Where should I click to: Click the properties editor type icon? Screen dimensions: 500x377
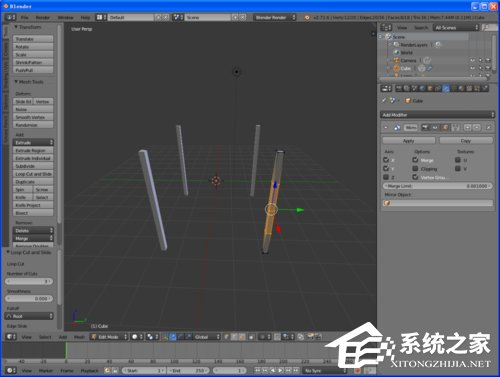click(386, 88)
